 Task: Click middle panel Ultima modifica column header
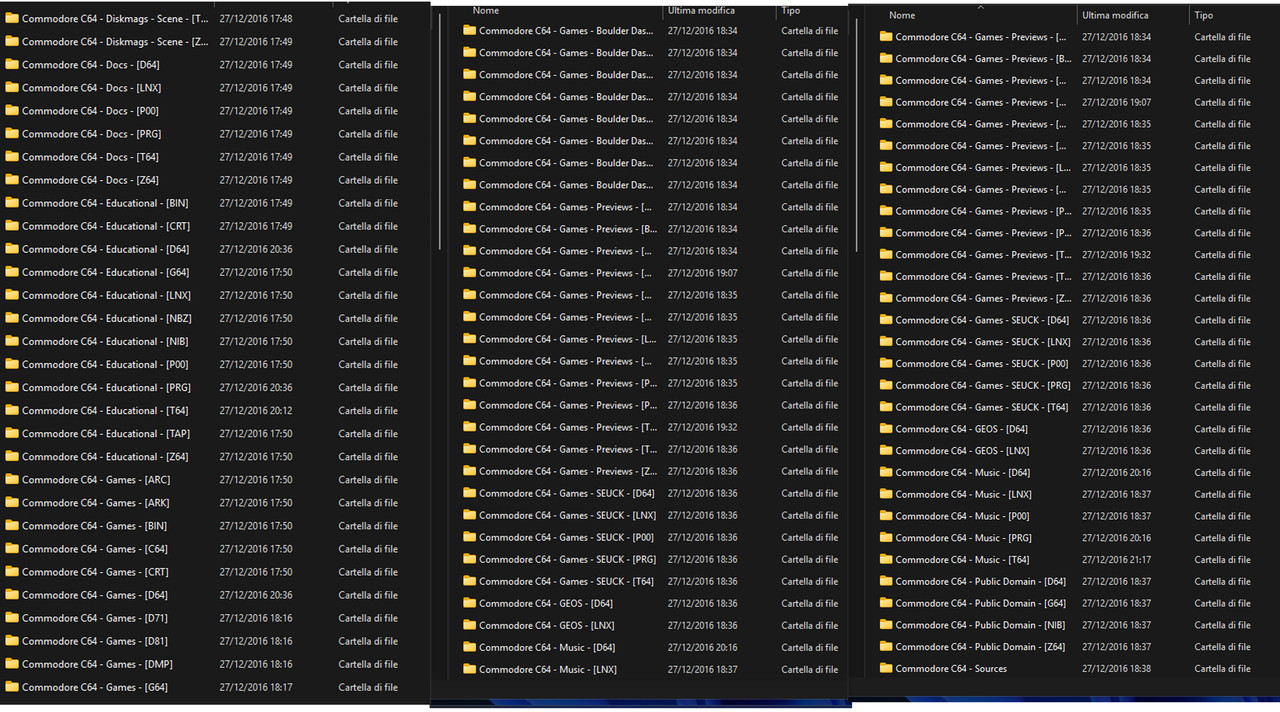[699, 11]
